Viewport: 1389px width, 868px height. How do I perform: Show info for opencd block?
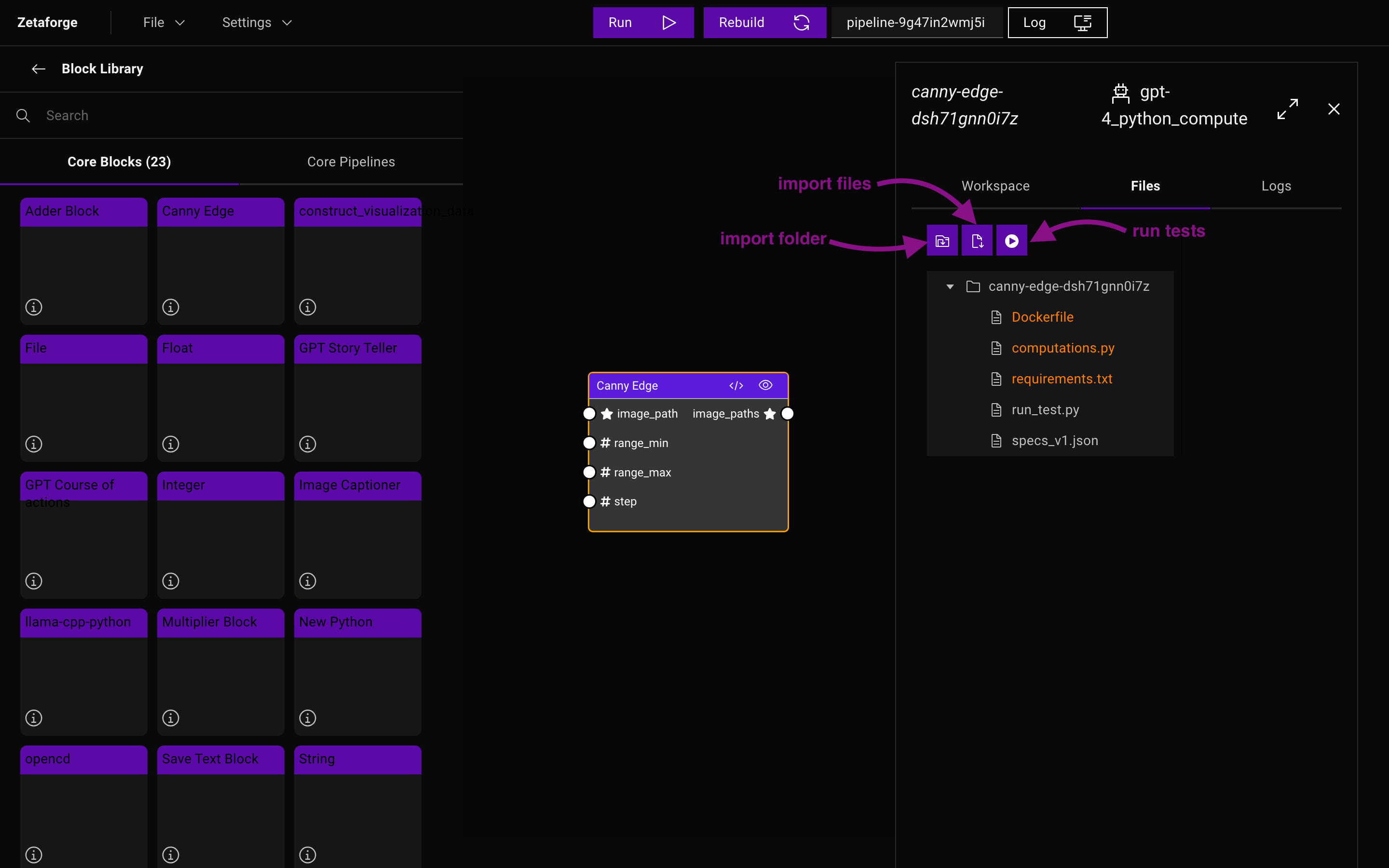34,855
